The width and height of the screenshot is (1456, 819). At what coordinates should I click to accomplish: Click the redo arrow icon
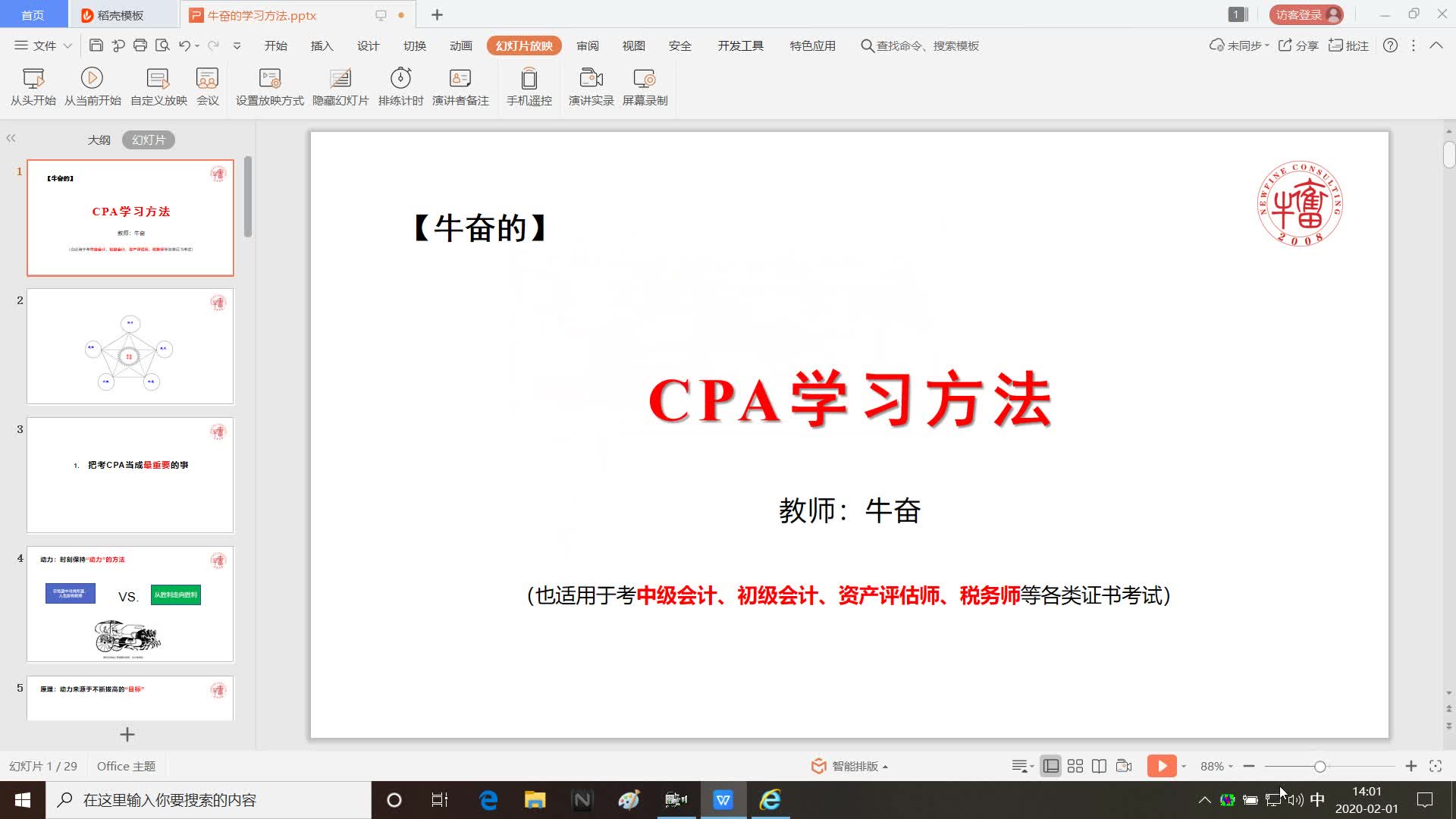coord(213,45)
